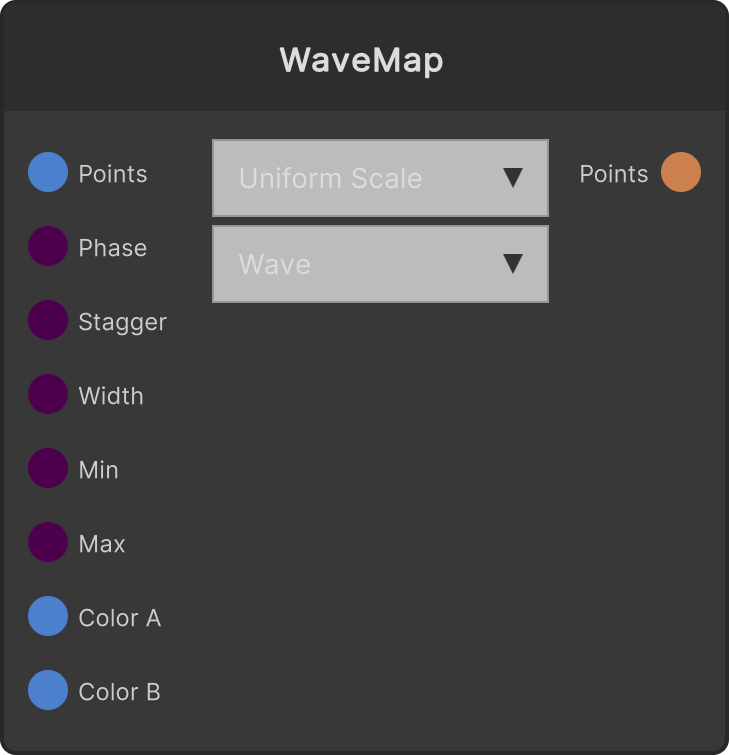The width and height of the screenshot is (729, 755).
Task: Select the Stagger input port
Action: [48, 320]
